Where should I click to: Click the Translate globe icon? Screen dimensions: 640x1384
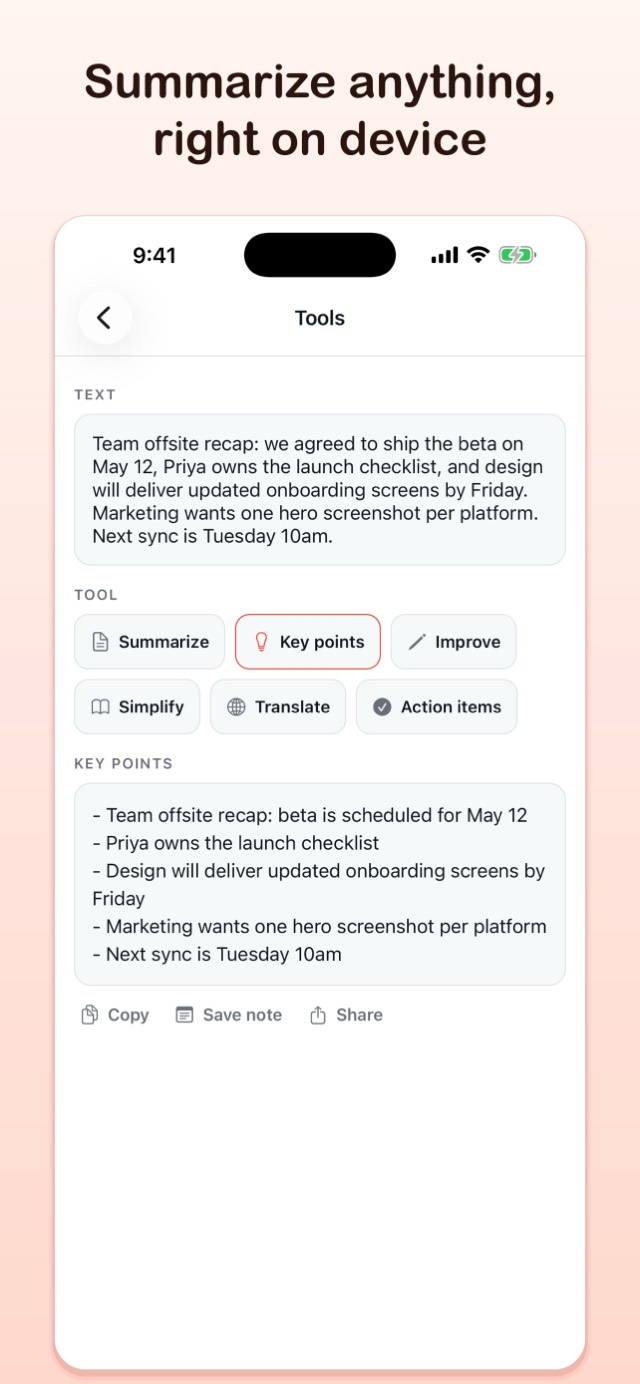click(x=236, y=707)
